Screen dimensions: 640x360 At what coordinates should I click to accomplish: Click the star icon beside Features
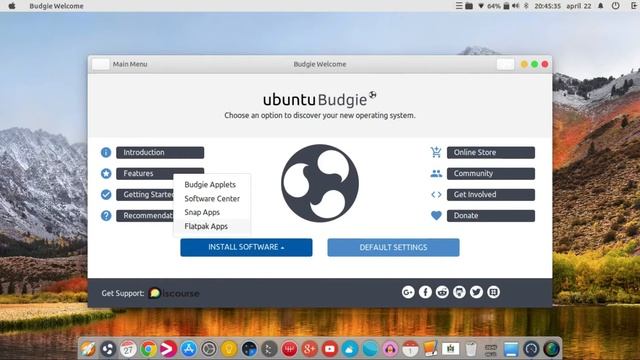tap(106, 173)
